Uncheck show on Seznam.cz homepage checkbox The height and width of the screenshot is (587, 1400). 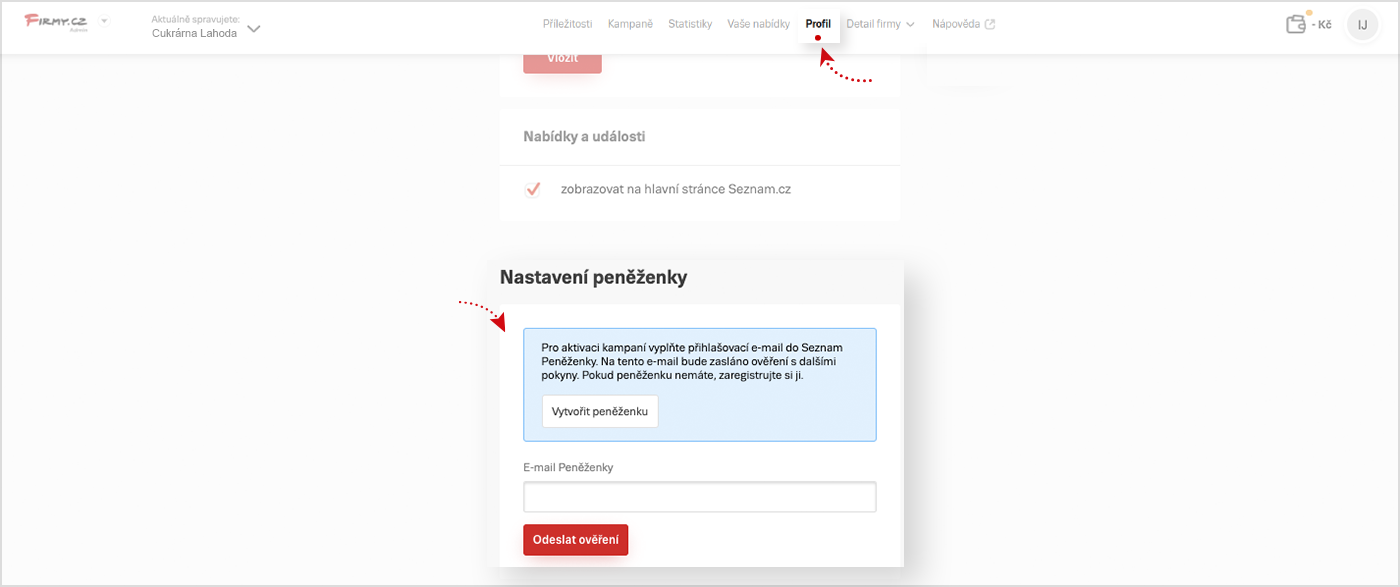coord(533,189)
